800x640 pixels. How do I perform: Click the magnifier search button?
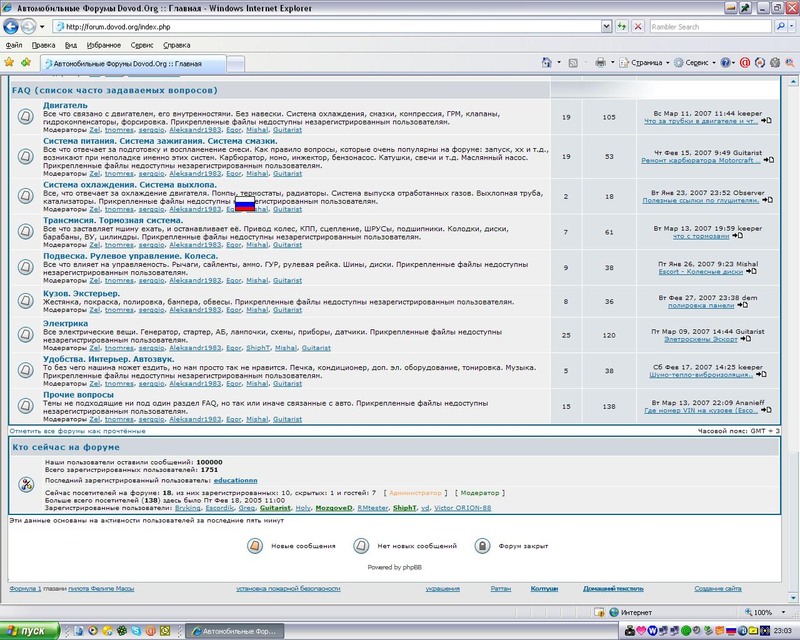coord(780,27)
